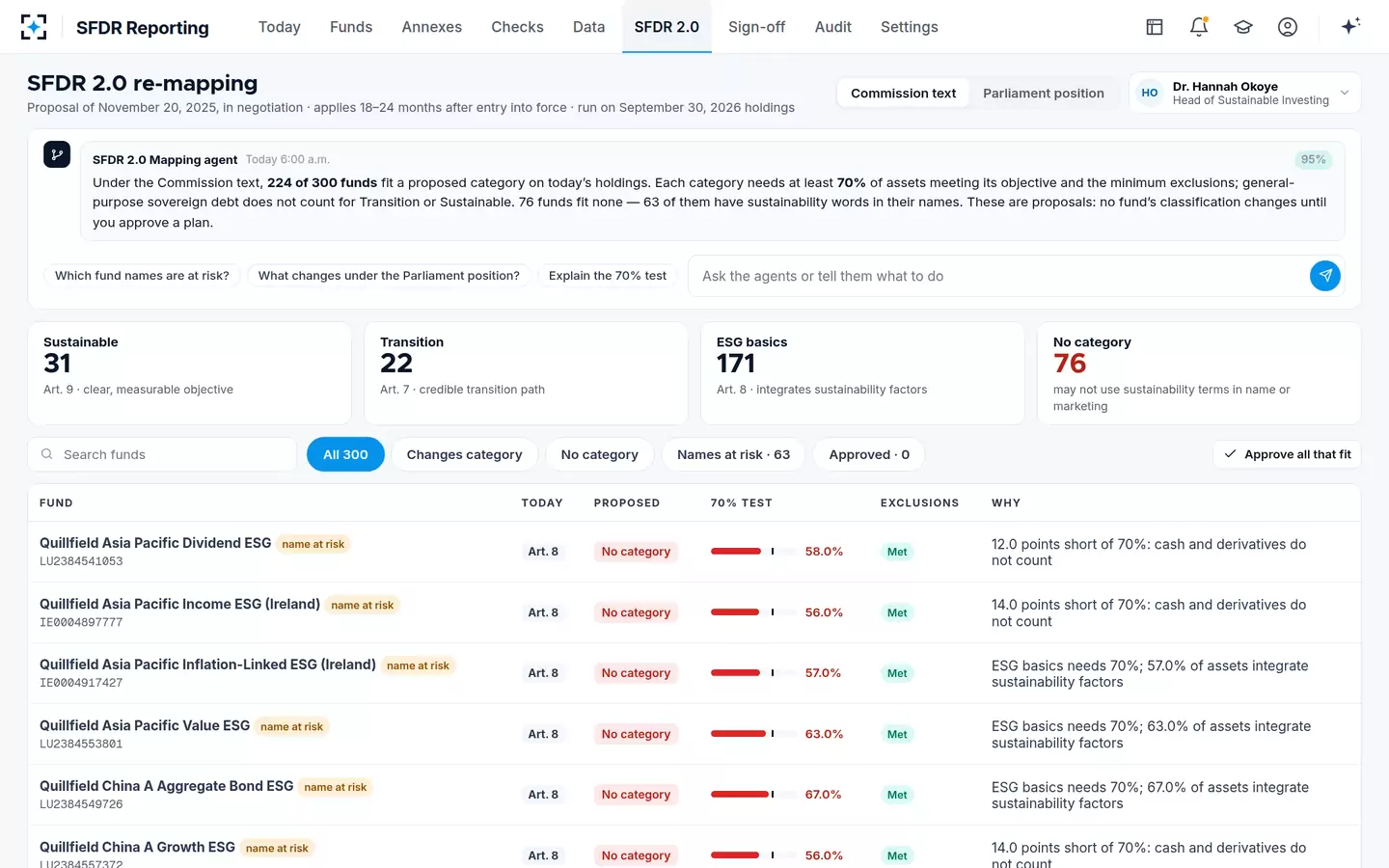Filter by Changes category
This screenshot has height=868, width=1389.
[464, 454]
